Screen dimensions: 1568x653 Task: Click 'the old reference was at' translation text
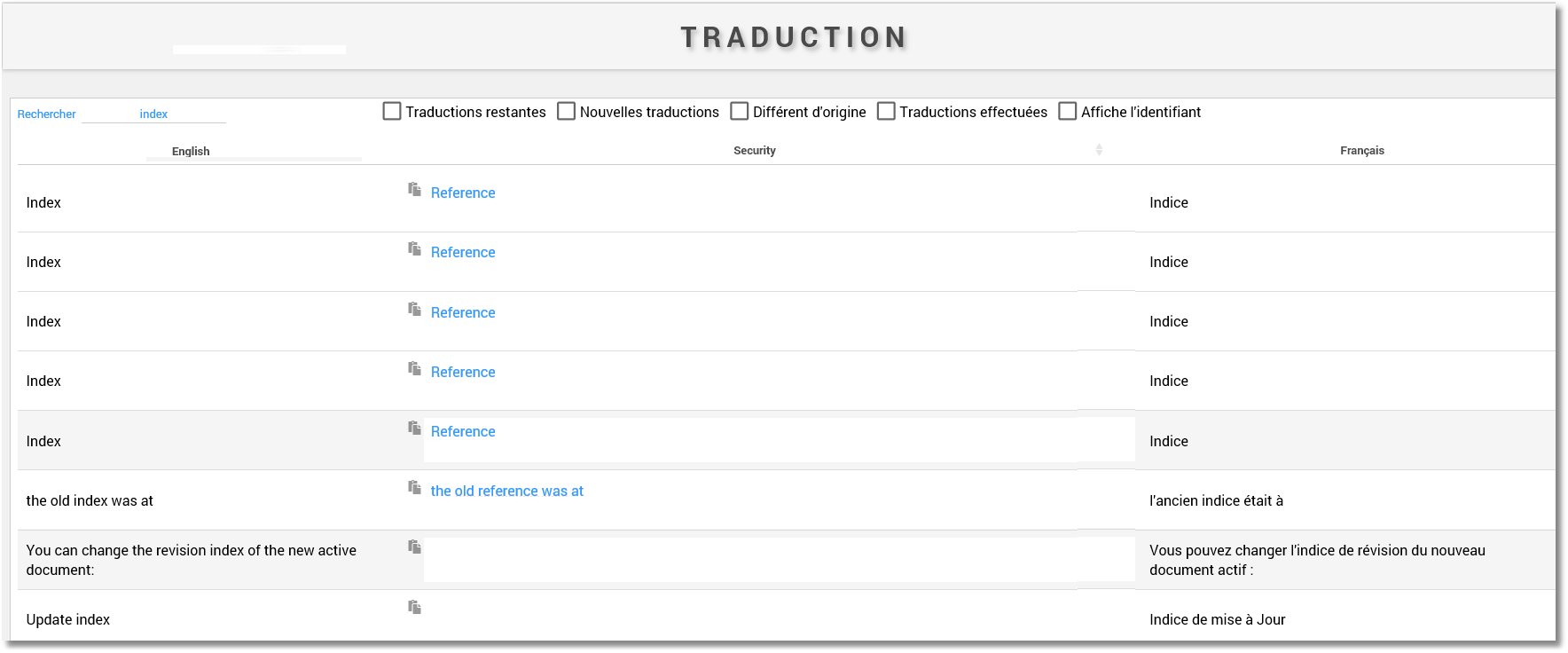point(506,492)
